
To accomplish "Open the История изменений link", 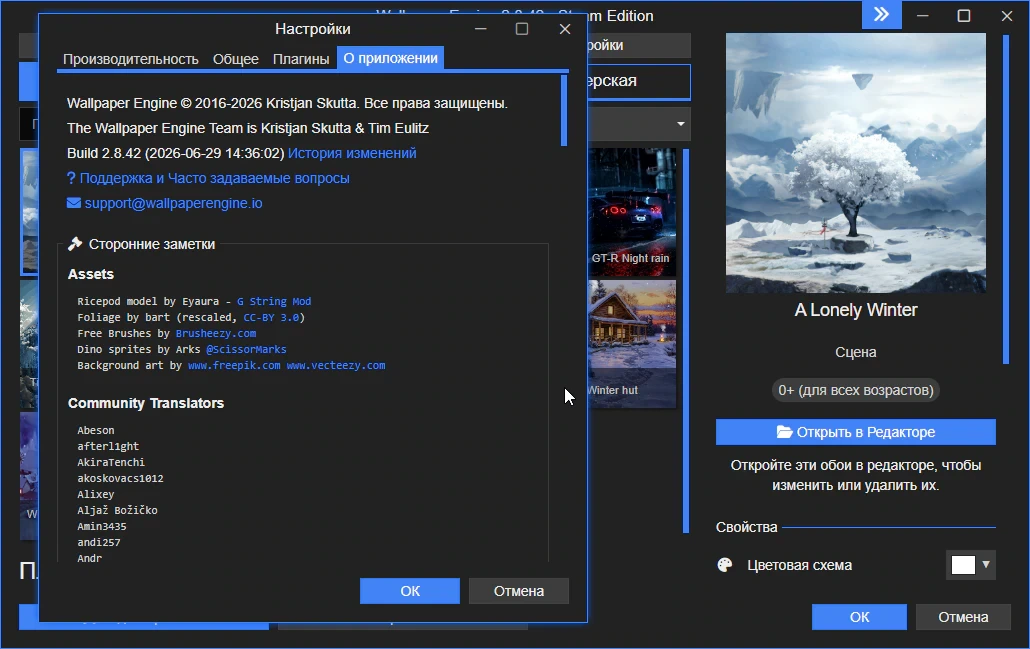I will click(352, 153).
